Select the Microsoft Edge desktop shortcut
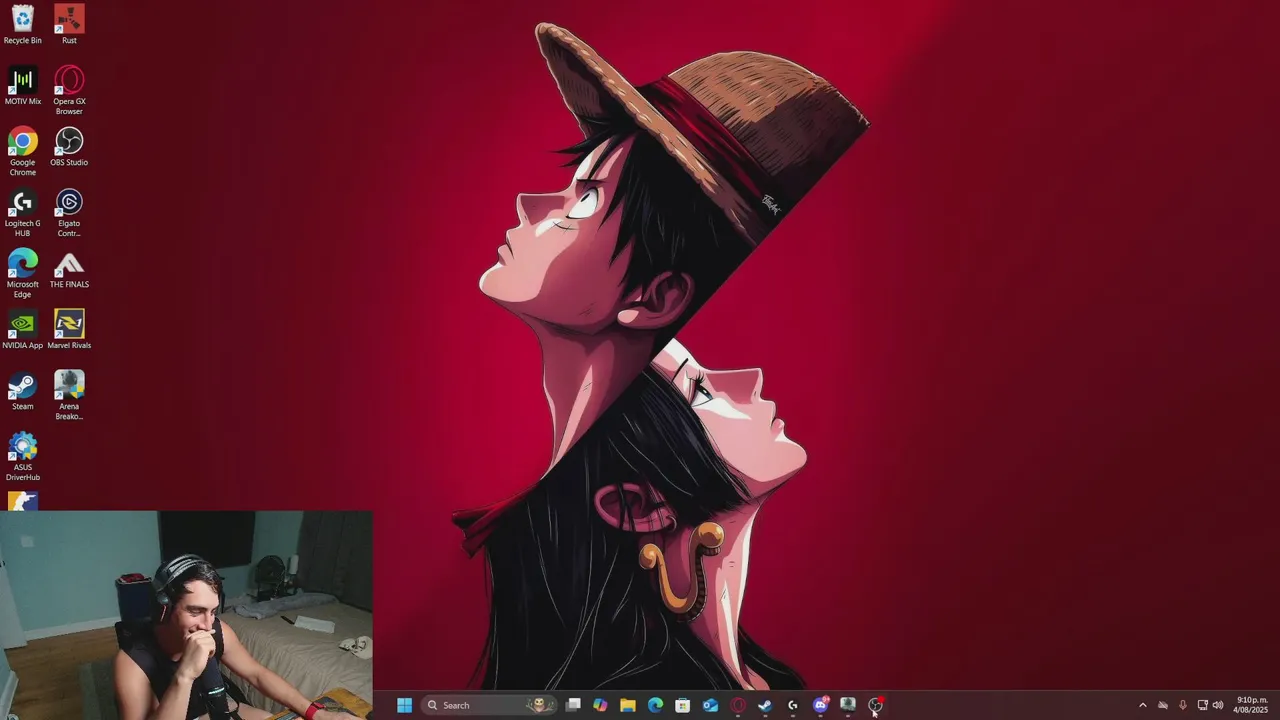The height and width of the screenshot is (720, 1280). pyautogui.click(x=22, y=274)
